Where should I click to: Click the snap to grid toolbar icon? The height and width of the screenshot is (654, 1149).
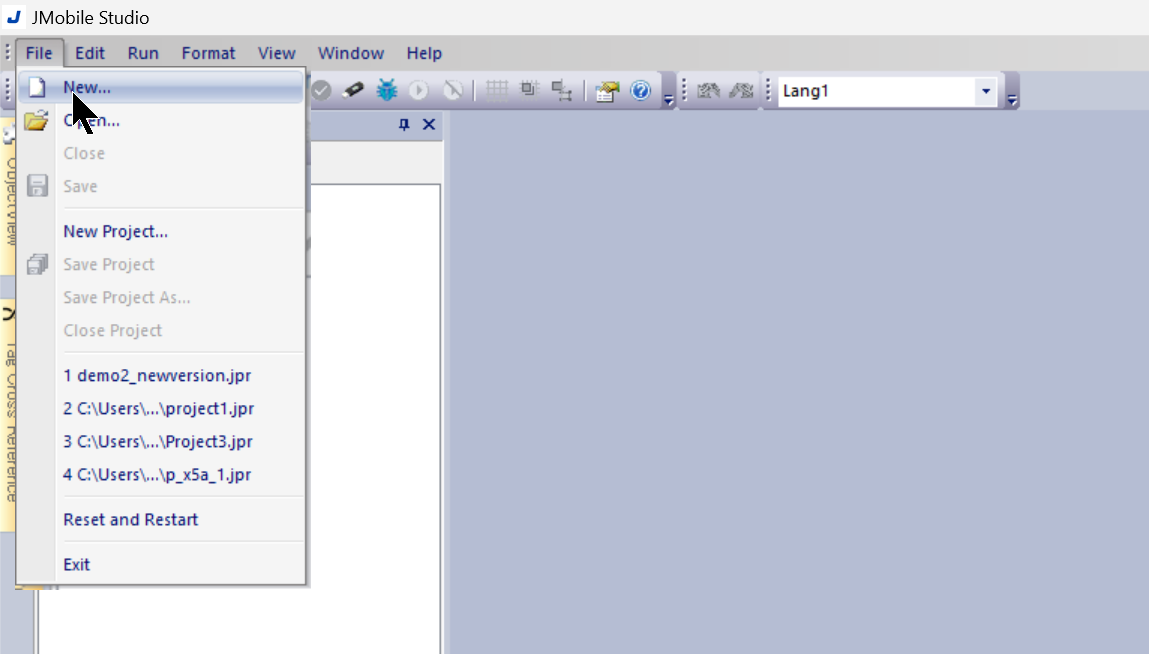point(528,90)
